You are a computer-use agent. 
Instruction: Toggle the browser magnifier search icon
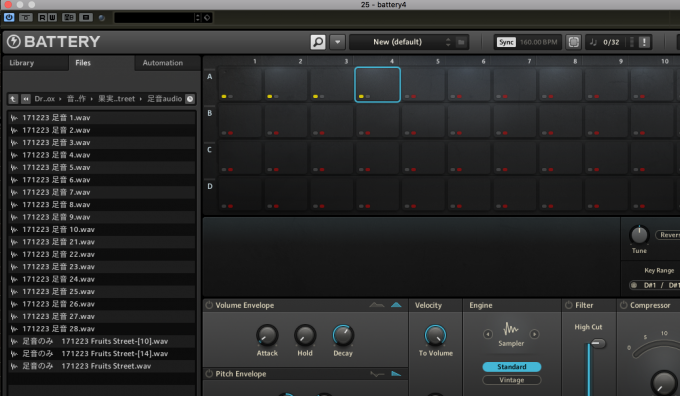[x=318, y=42]
